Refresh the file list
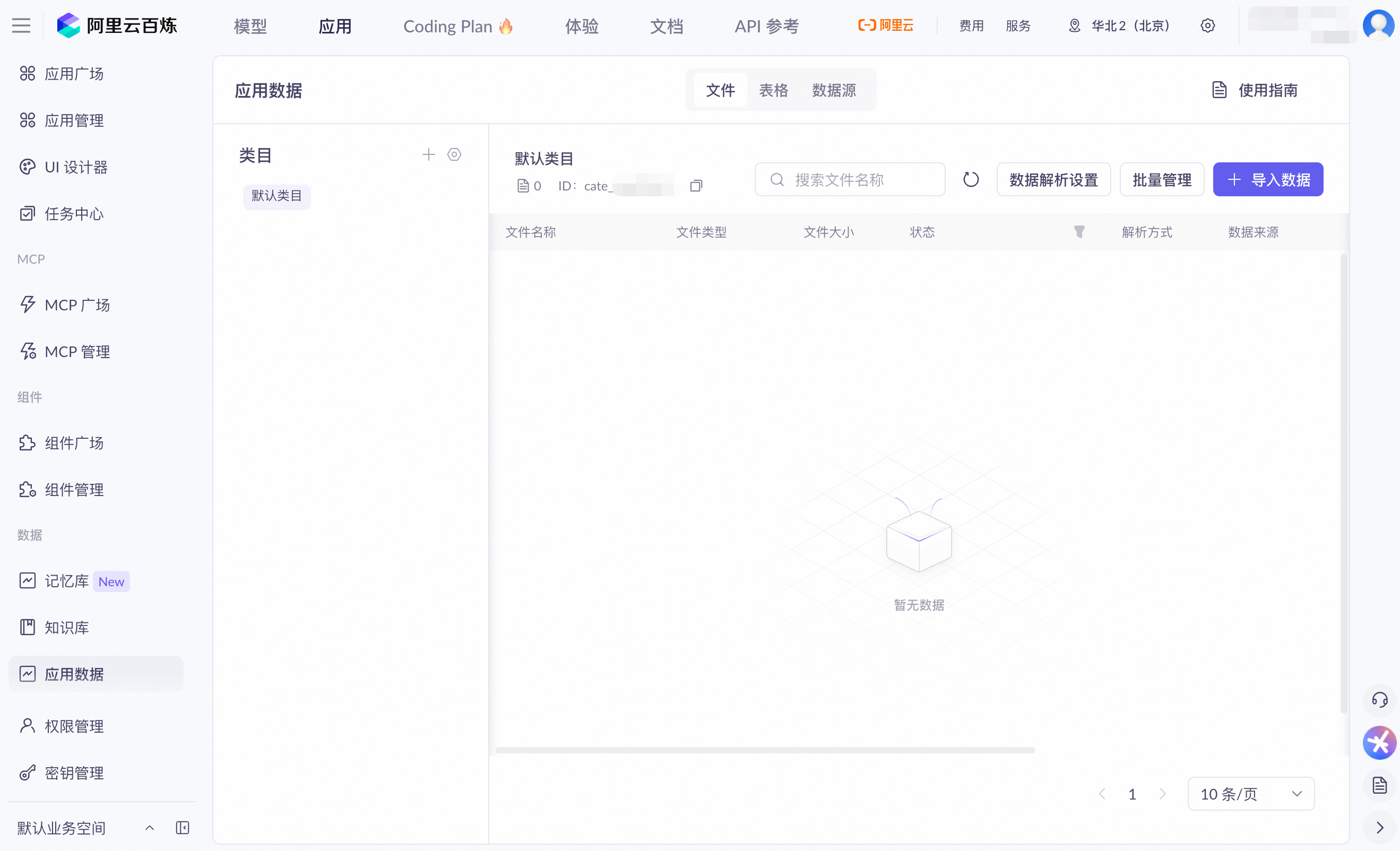This screenshot has width=1400, height=851. (x=971, y=179)
